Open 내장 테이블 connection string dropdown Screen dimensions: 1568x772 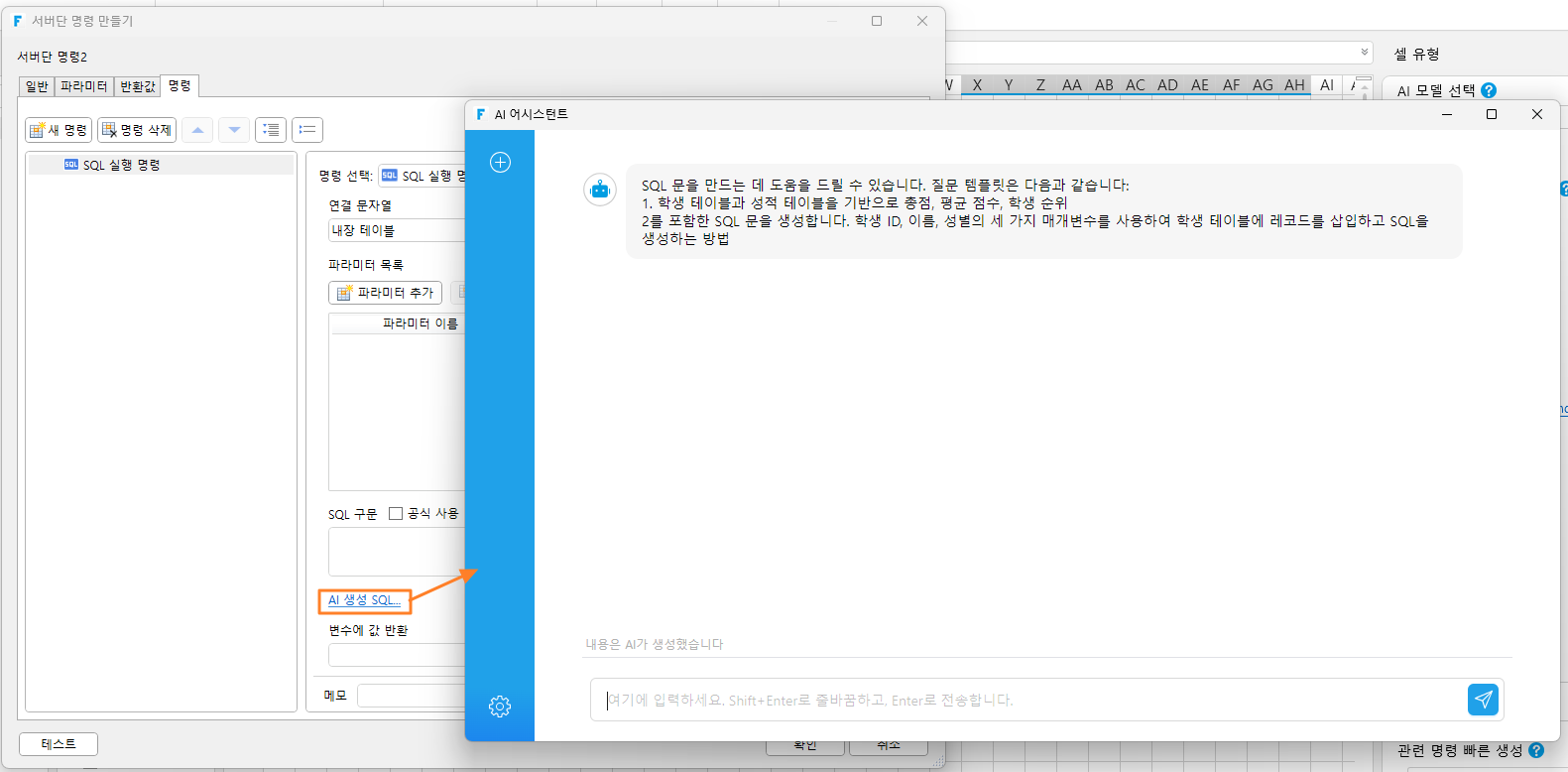click(397, 230)
